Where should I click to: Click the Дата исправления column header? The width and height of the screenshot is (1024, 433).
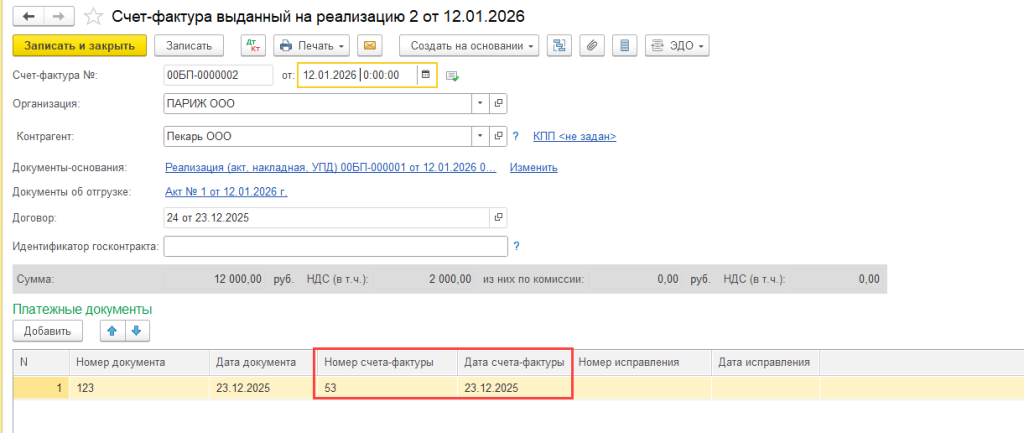tap(765, 362)
